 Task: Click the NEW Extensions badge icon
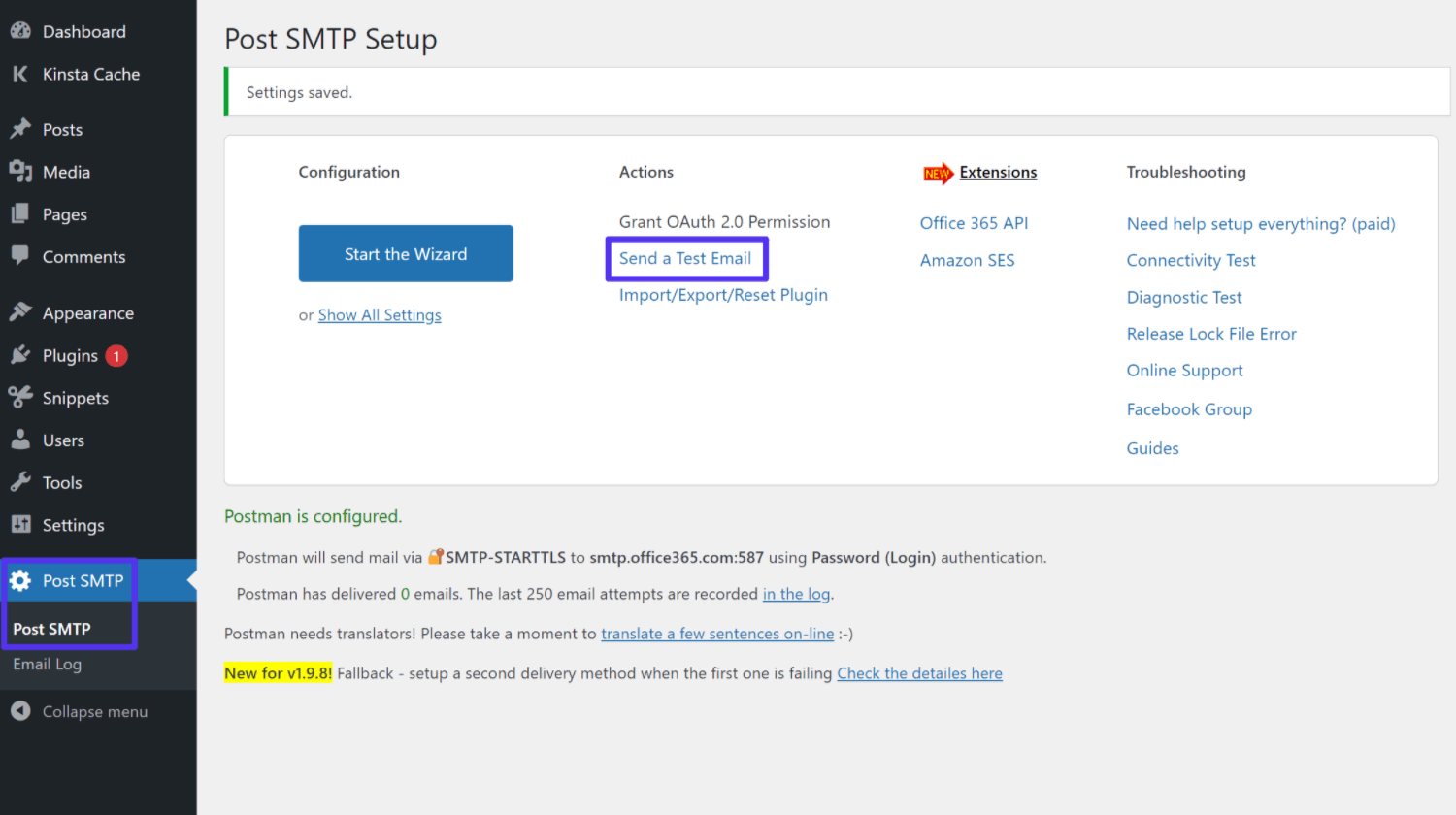(937, 172)
